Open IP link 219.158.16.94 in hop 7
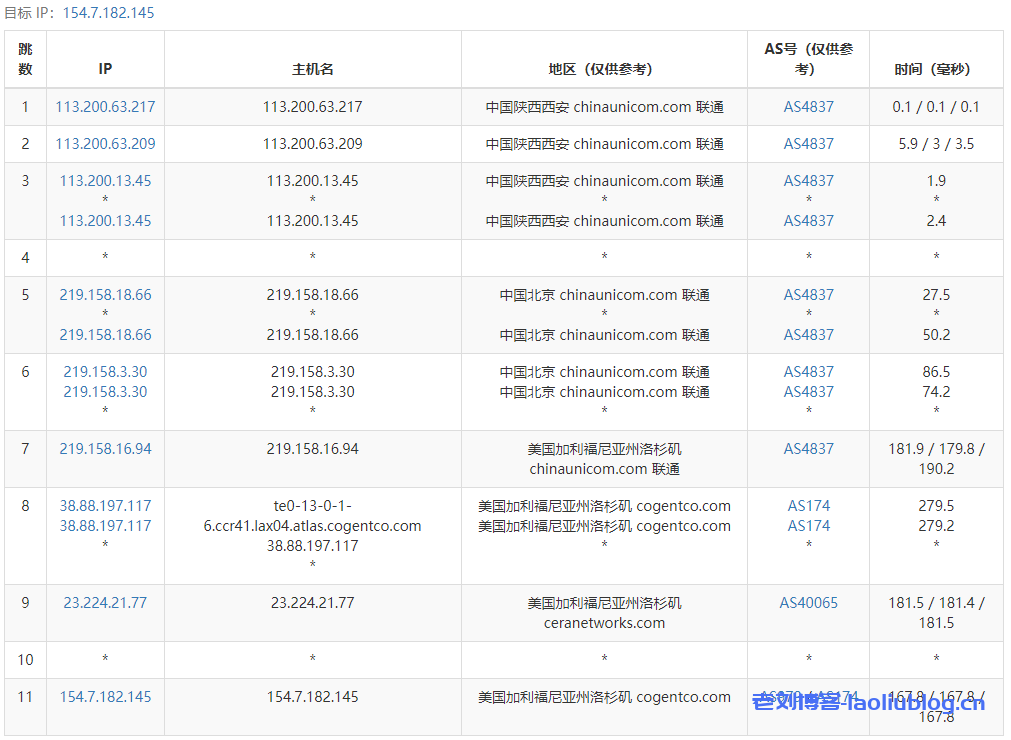Image resolution: width=1011 pixels, height=740 pixels. tap(105, 449)
